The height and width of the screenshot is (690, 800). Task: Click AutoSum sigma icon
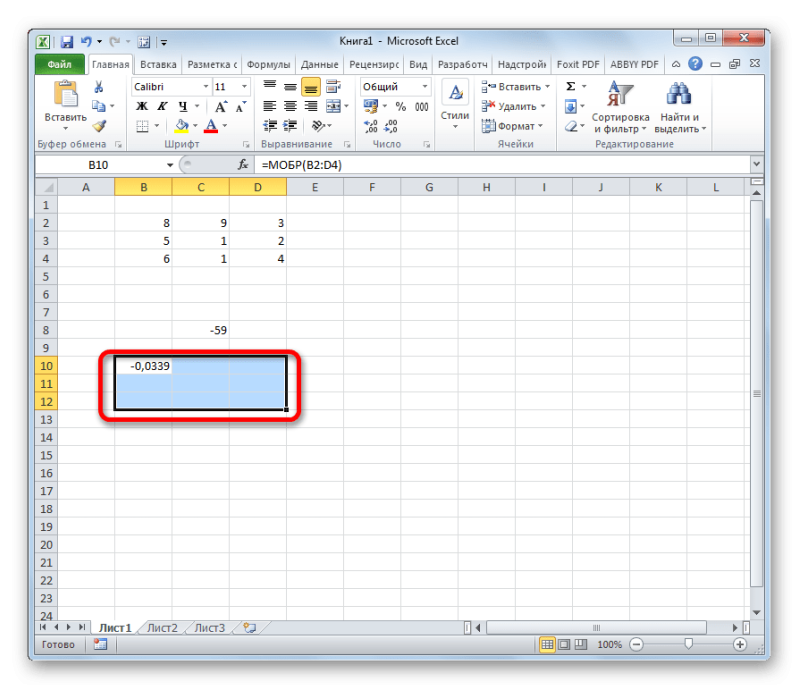pyautogui.click(x=571, y=87)
